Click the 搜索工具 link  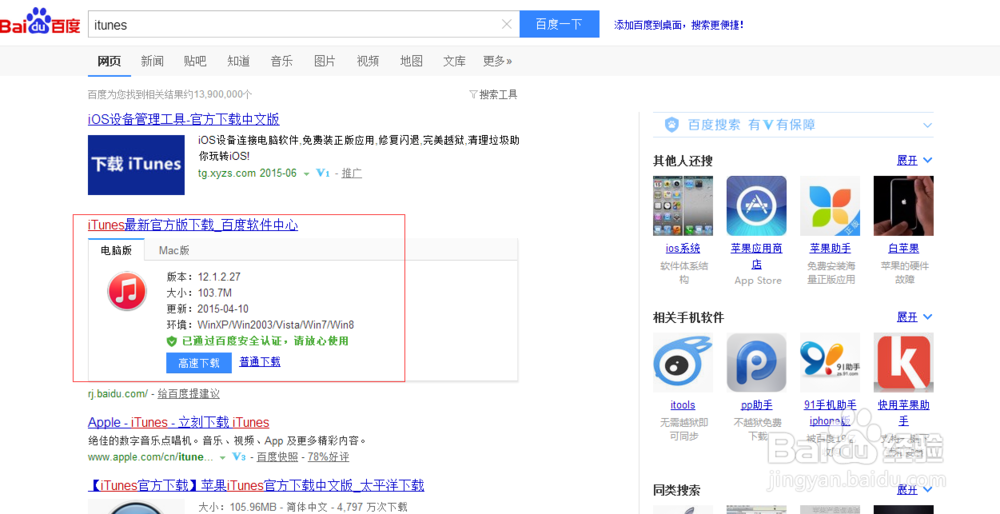tap(498, 94)
